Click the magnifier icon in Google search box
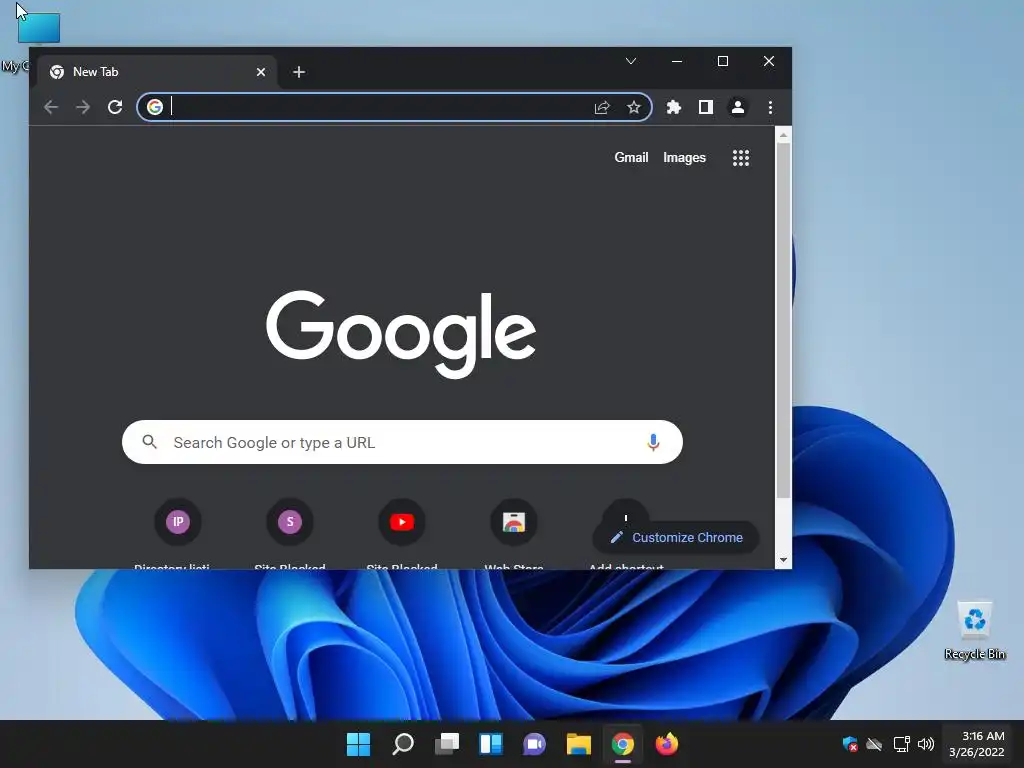The height and width of the screenshot is (768, 1024). pos(150,442)
